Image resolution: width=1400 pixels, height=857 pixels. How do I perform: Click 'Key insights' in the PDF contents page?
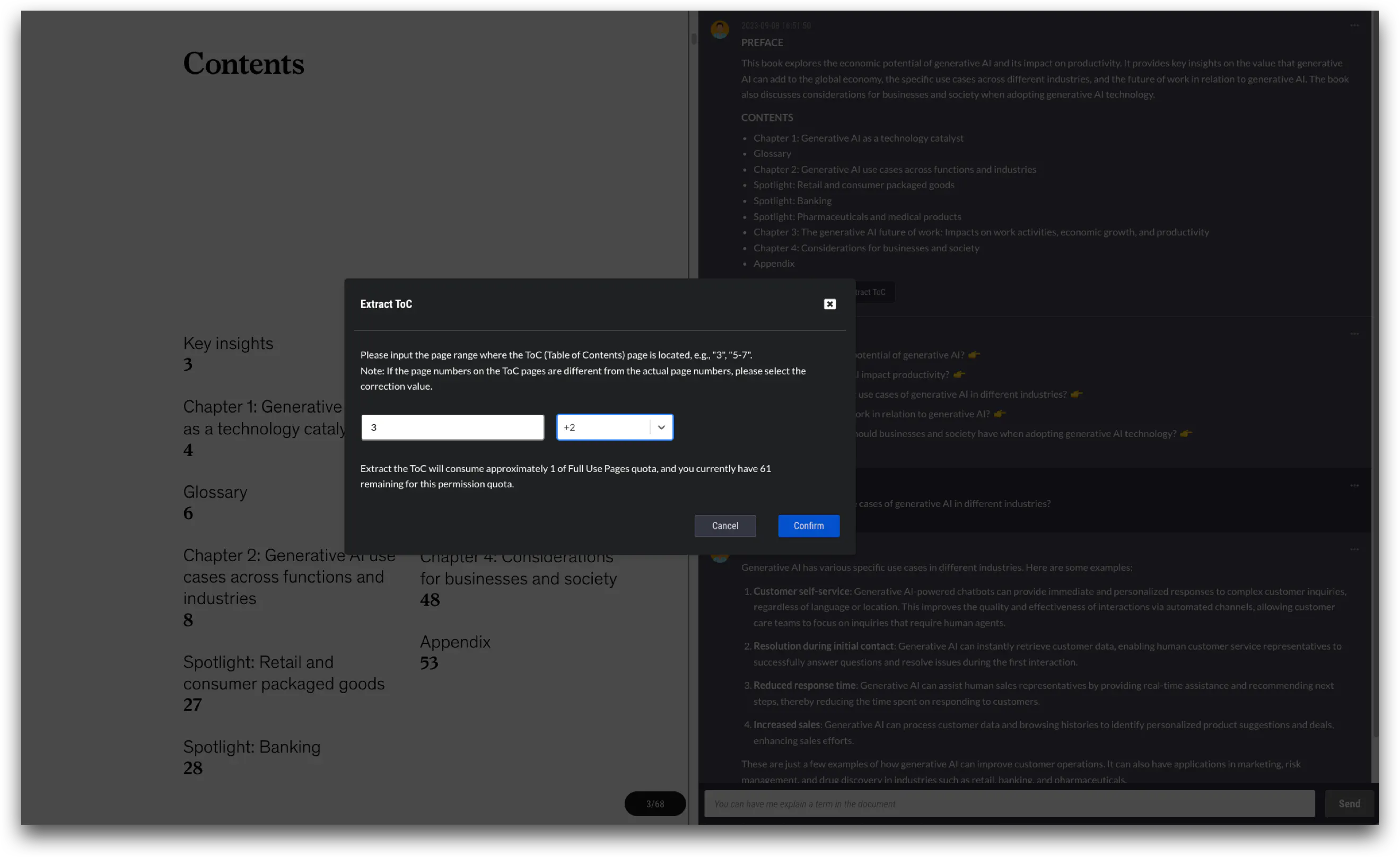tap(228, 343)
